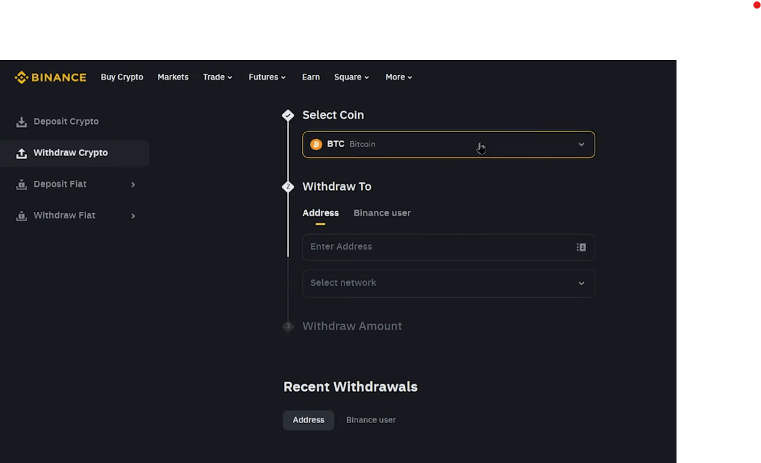
Task: Click the Select Coin step diamond marker
Action: click(288, 116)
